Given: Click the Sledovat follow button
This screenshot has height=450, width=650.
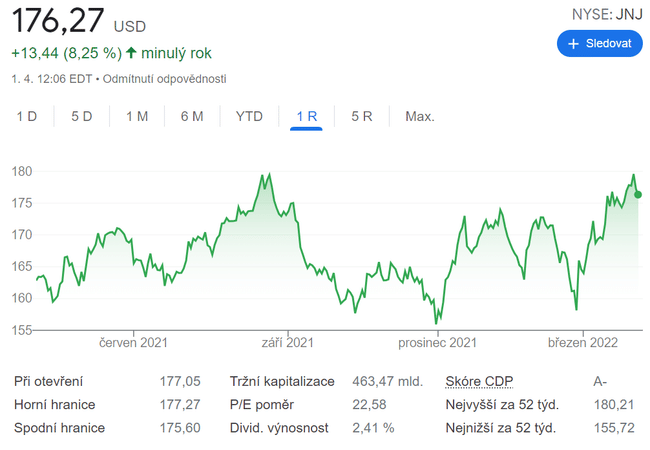Looking at the screenshot, I should click(x=599, y=44).
